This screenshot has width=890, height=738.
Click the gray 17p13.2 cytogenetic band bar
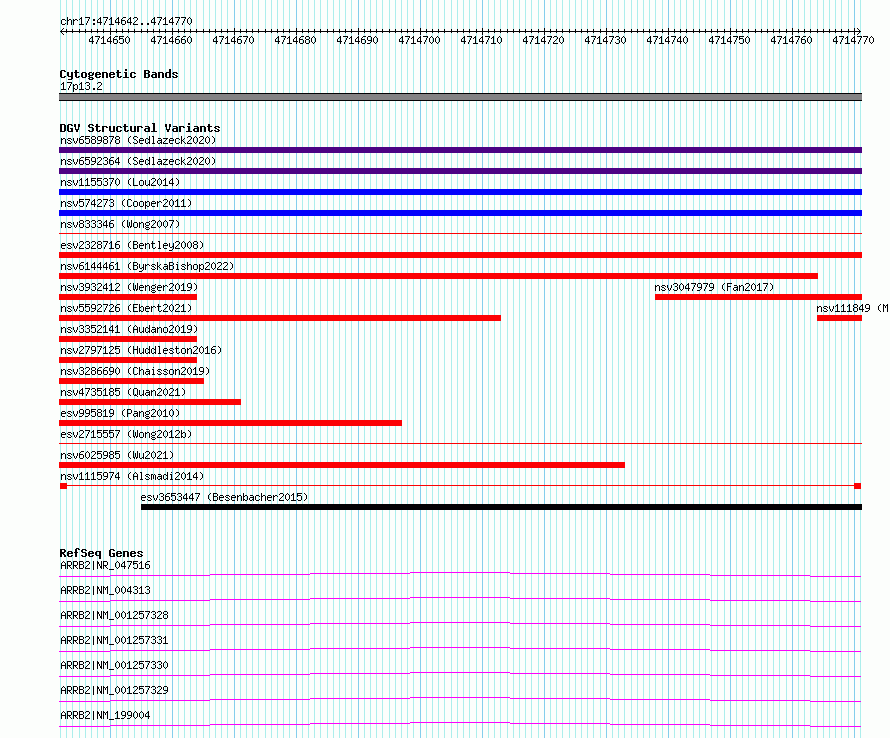(x=460, y=97)
